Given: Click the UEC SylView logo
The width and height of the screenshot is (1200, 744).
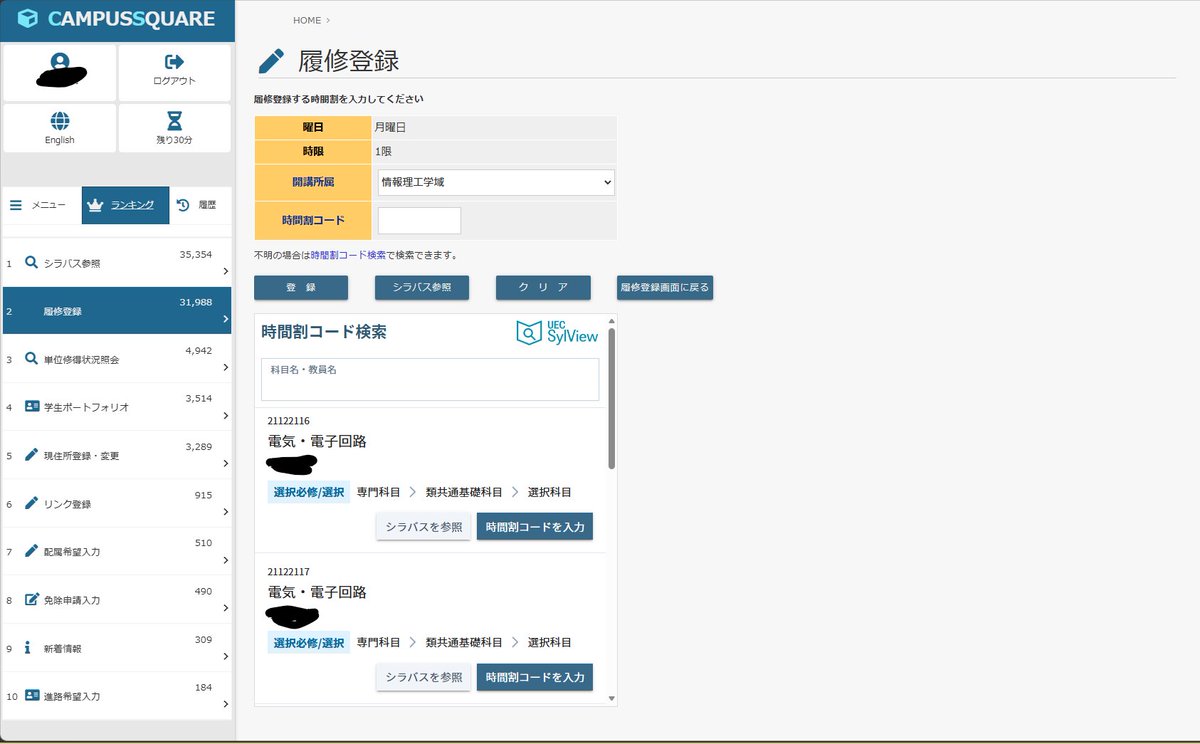Looking at the screenshot, I should click(x=556, y=333).
